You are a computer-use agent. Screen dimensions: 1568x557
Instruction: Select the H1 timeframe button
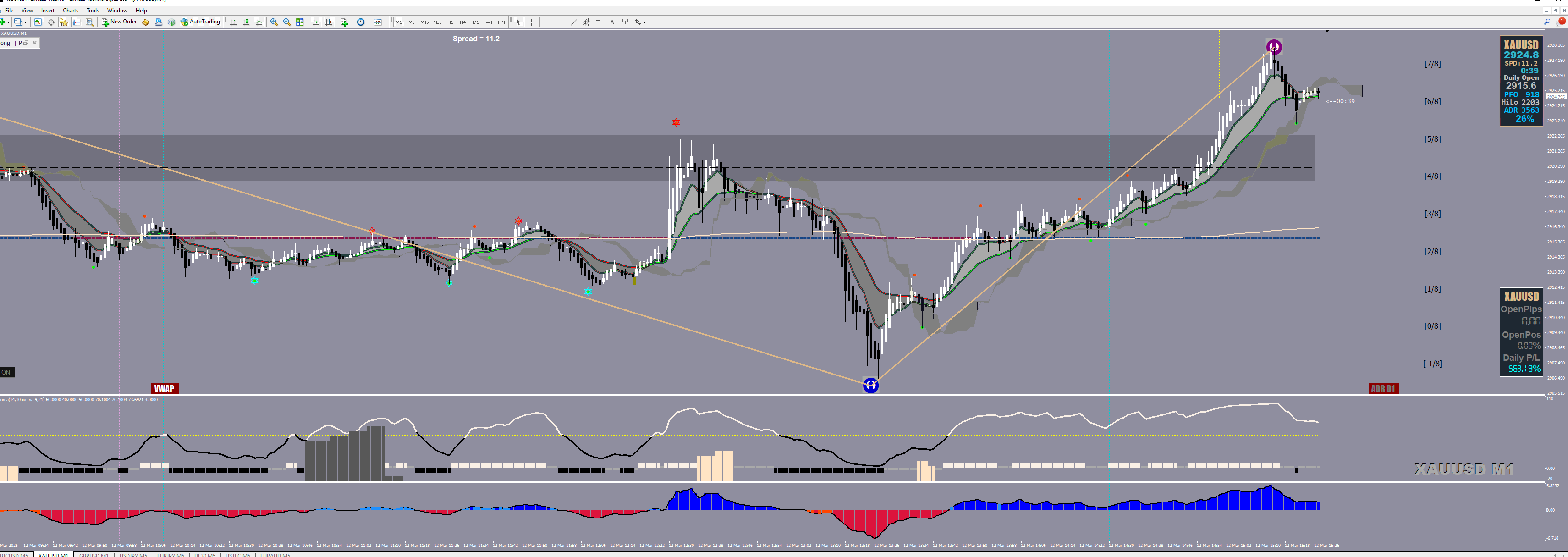tap(450, 22)
